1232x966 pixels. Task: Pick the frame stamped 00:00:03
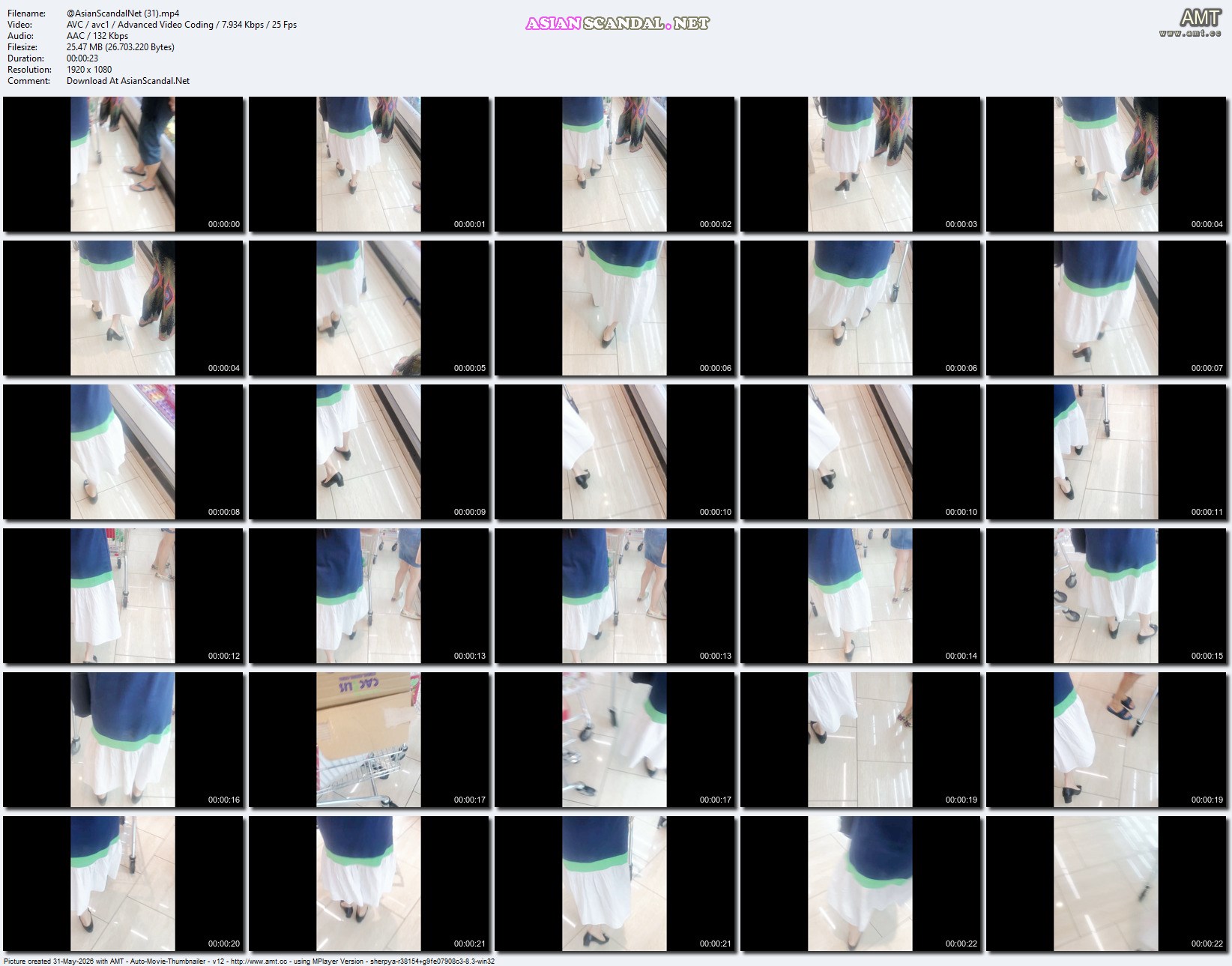click(x=860, y=164)
